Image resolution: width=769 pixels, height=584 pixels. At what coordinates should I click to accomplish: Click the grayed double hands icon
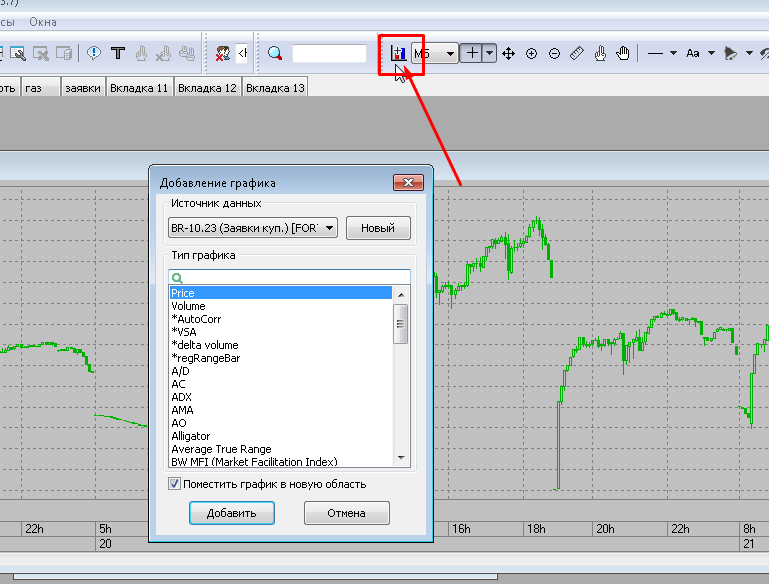pos(187,53)
